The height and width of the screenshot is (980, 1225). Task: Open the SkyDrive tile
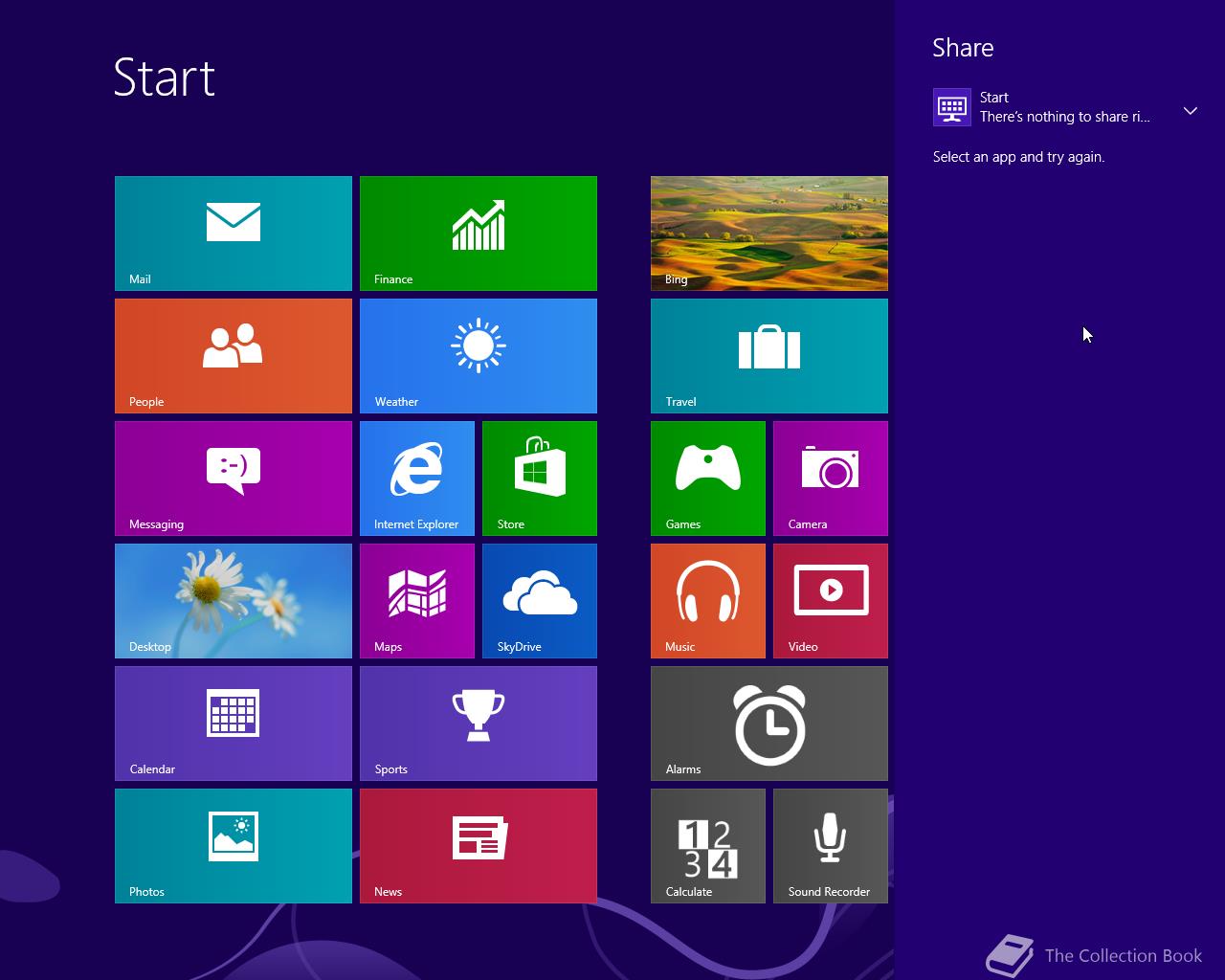click(x=540, y=601)
